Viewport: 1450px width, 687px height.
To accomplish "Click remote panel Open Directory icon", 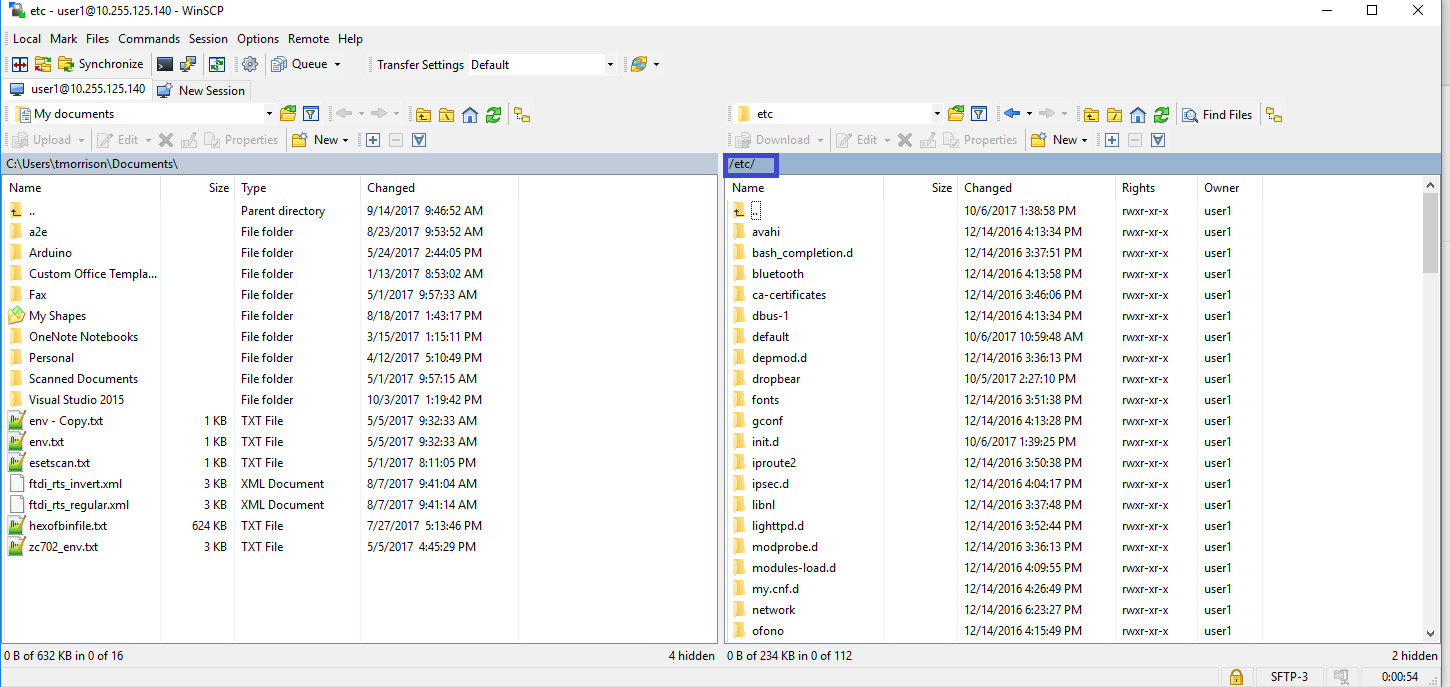I will coord(956,114).
